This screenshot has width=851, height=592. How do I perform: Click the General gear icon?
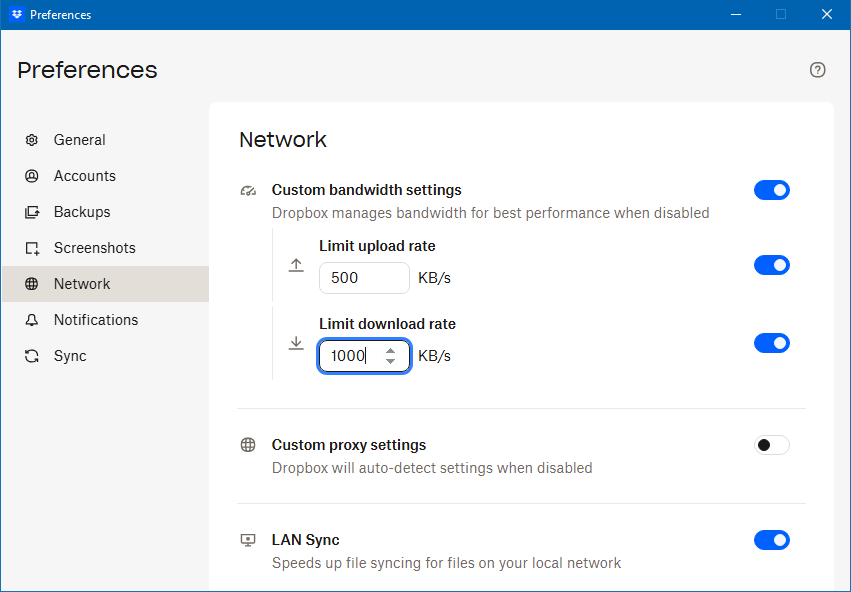[x=31, y=140]
